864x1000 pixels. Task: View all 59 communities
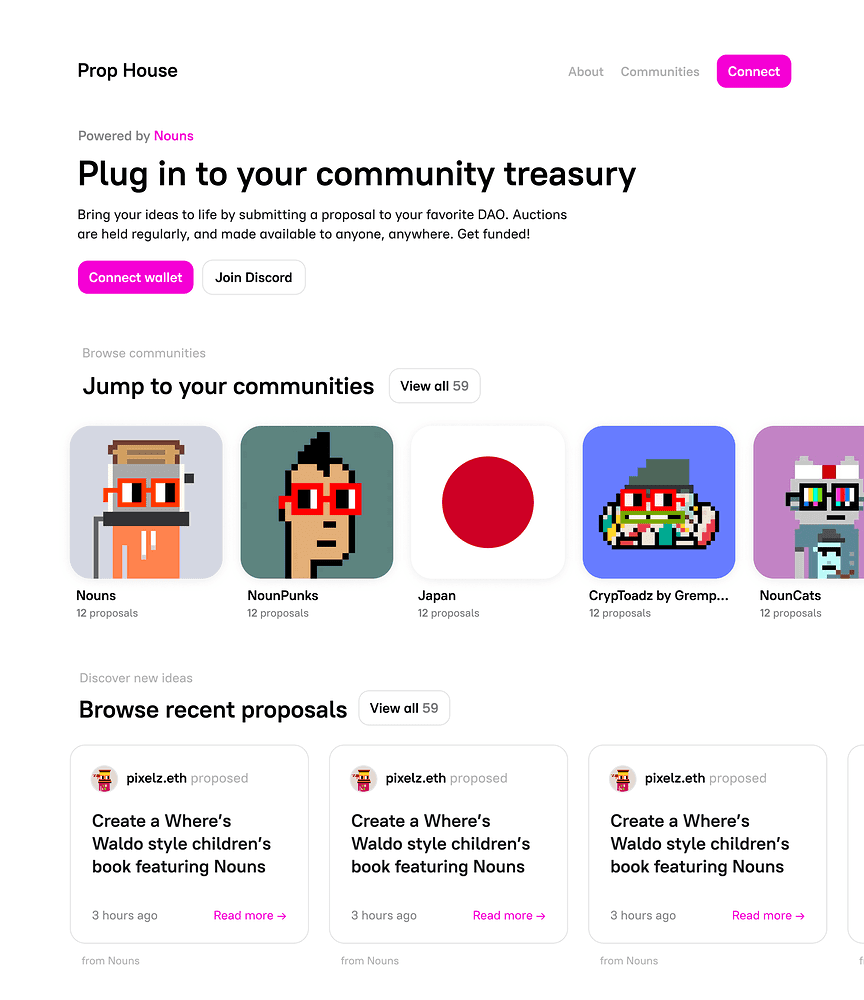[x=434, y=386]
